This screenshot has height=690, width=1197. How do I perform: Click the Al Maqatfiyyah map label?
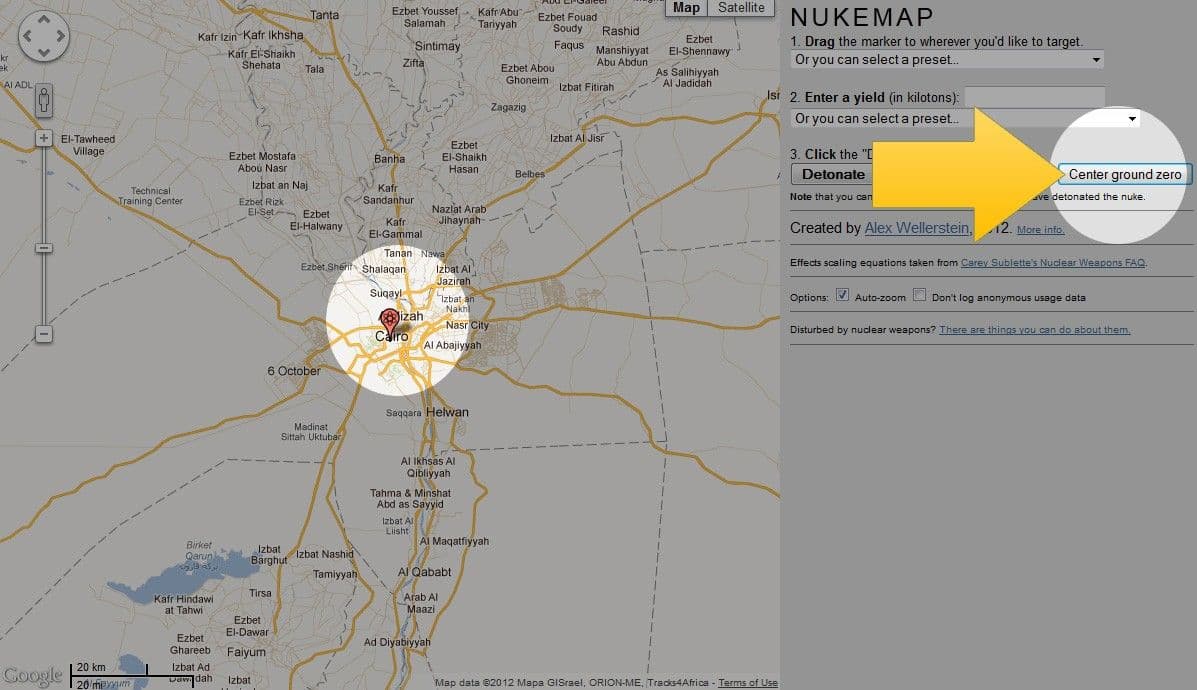454,541
